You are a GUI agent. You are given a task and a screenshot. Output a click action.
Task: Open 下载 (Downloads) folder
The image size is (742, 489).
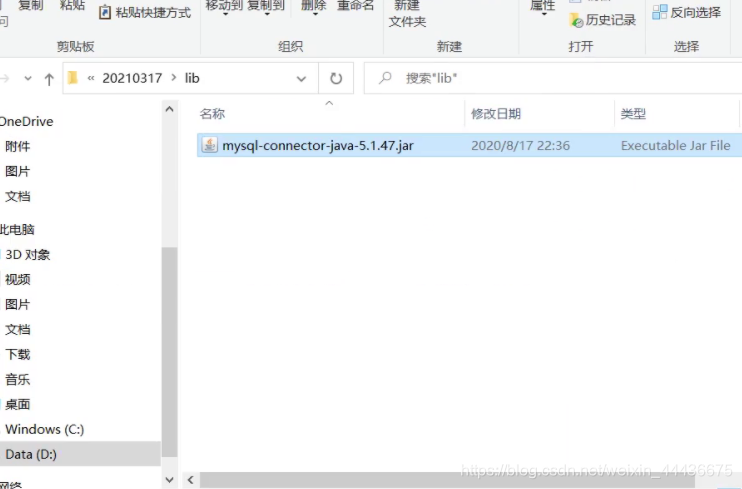(x=18, y=355)
